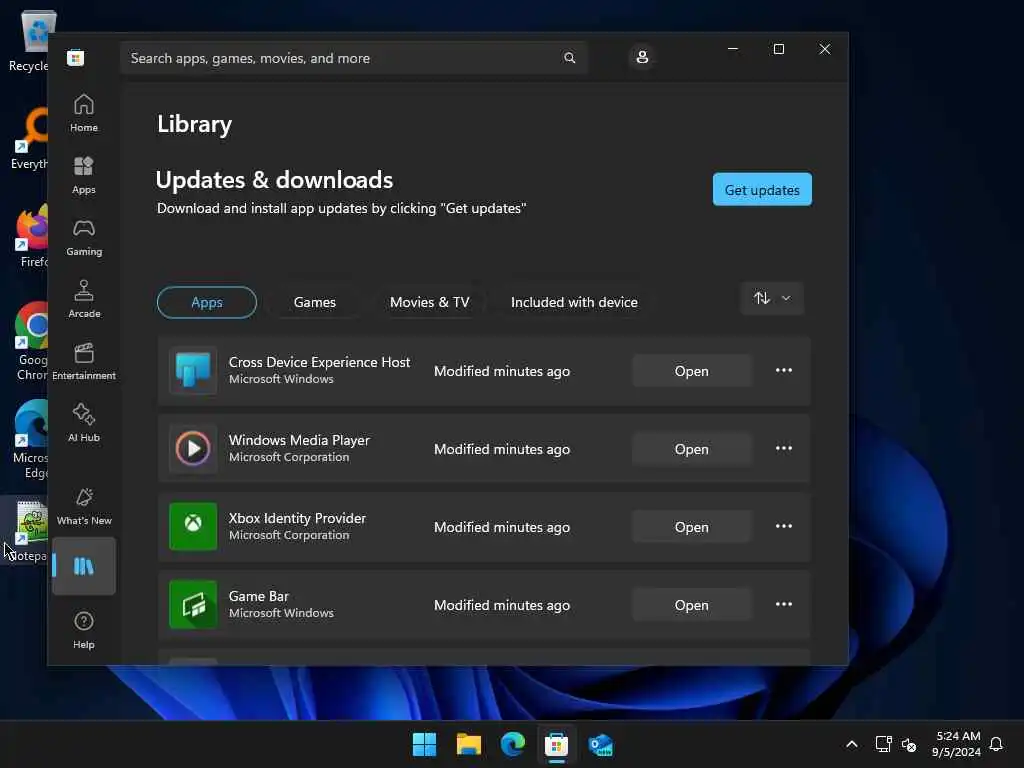Click Xbox Identity Provider app icon
The width and height of the screenshot is (1024, 768).
tap(193, 526)
